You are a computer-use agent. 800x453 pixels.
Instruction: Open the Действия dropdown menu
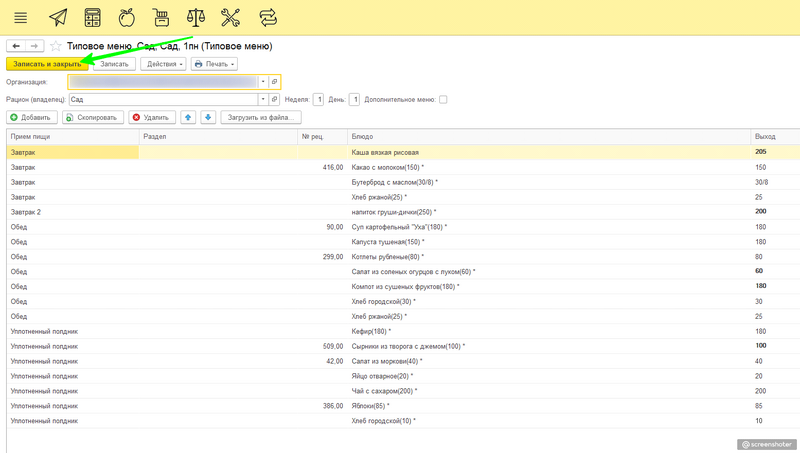(x=163, y=64)
